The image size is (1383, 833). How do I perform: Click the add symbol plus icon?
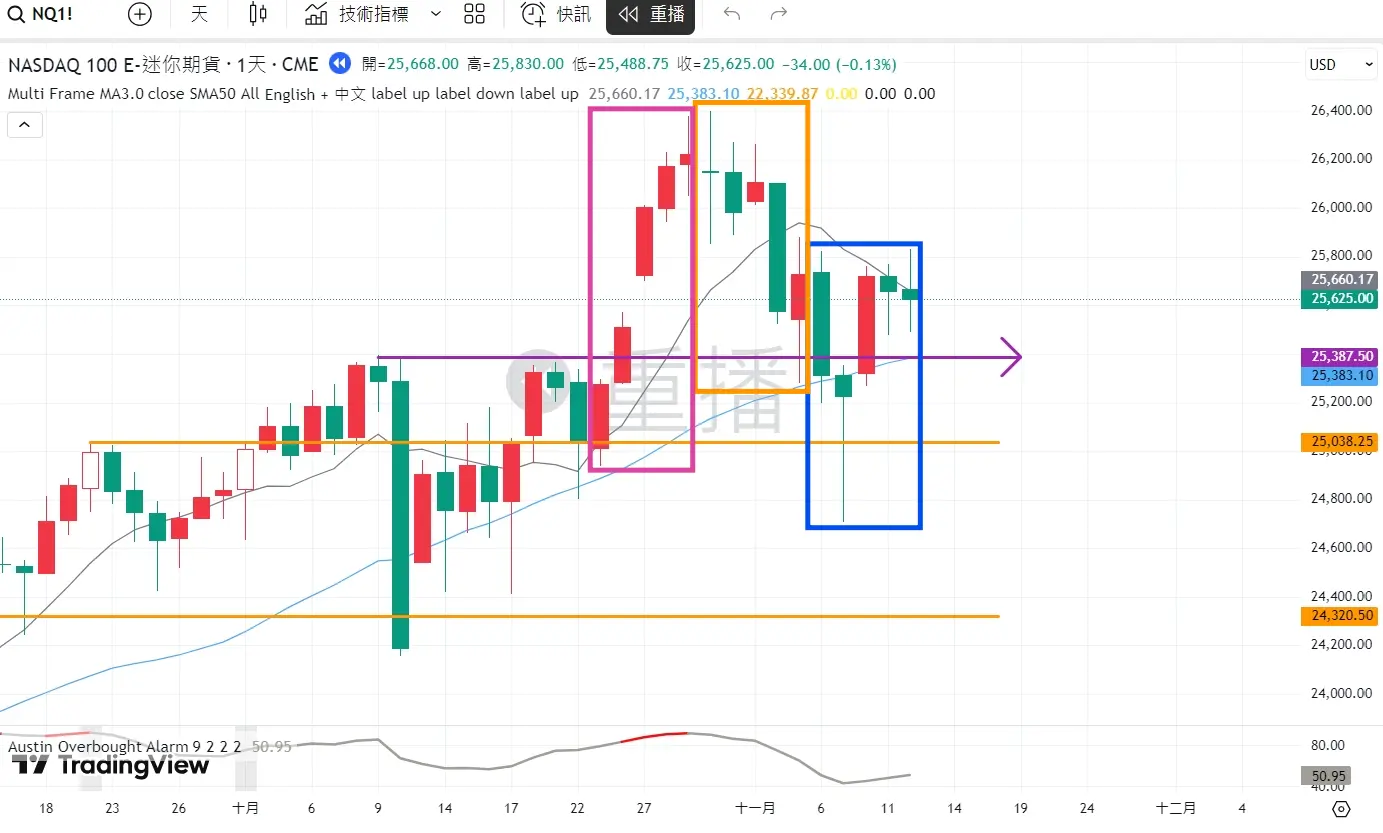tap(140, 14)
